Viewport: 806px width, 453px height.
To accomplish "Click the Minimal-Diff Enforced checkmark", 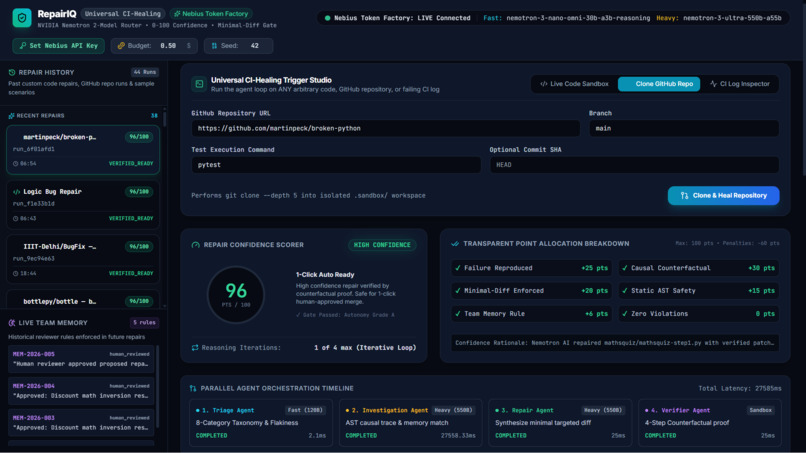I will pos(457,291).
